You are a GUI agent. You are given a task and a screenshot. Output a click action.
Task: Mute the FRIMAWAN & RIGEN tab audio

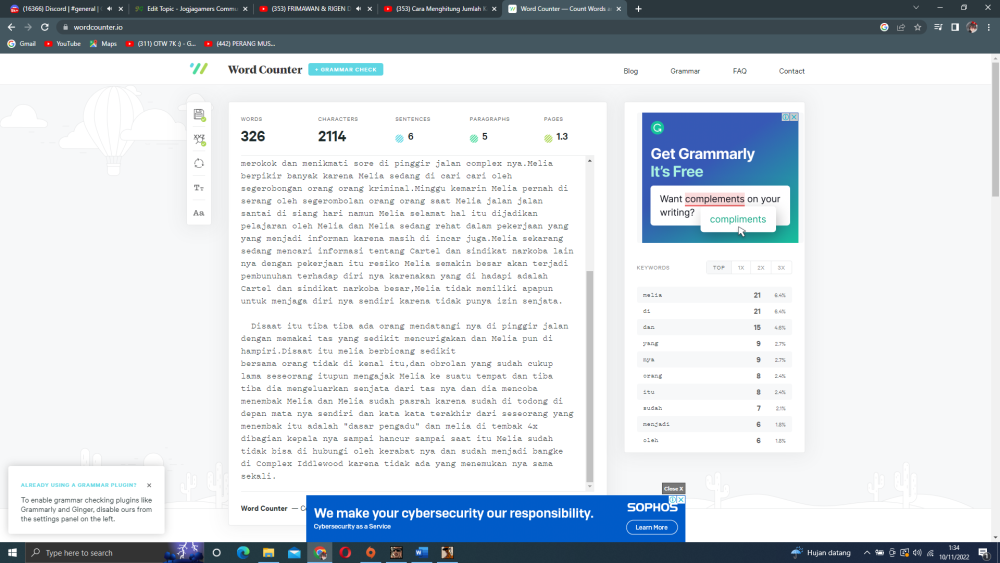358,9
